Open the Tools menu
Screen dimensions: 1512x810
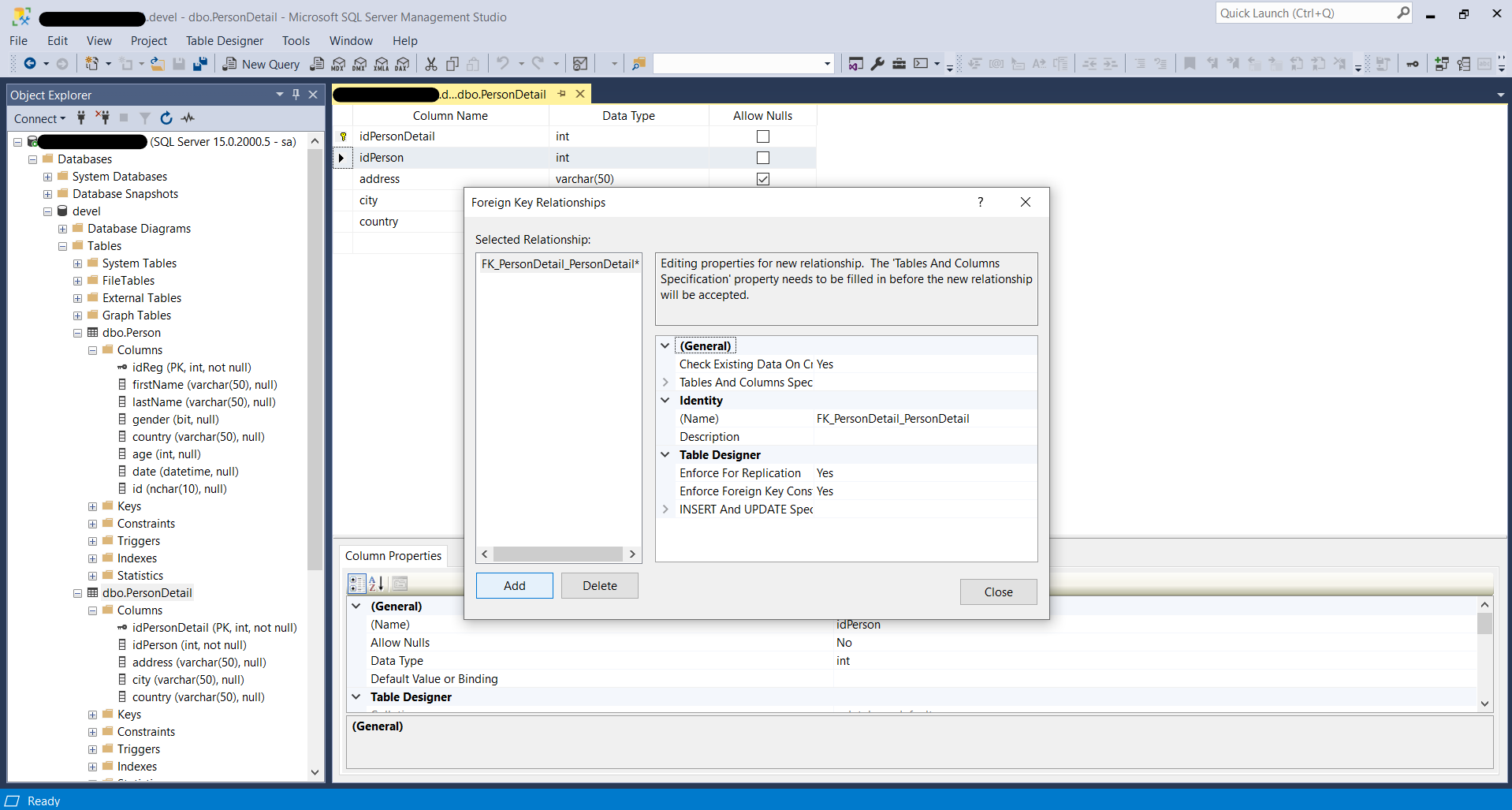point(296,41)
